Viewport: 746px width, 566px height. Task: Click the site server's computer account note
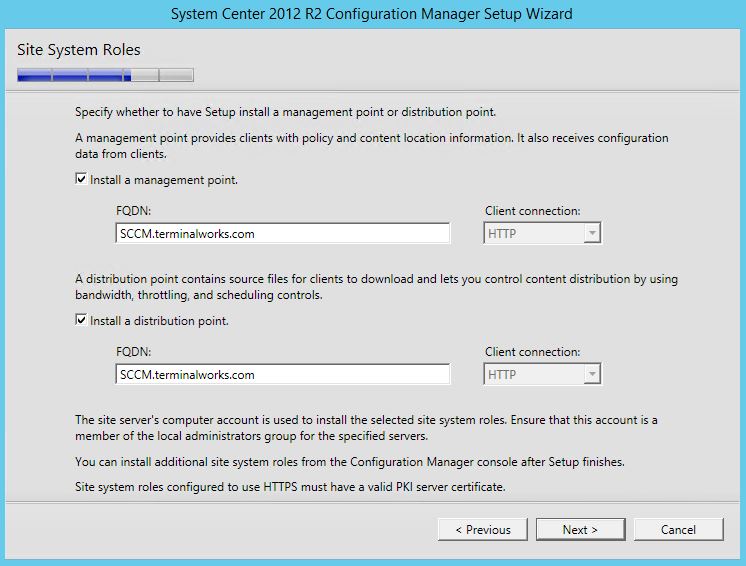point(366,428)
